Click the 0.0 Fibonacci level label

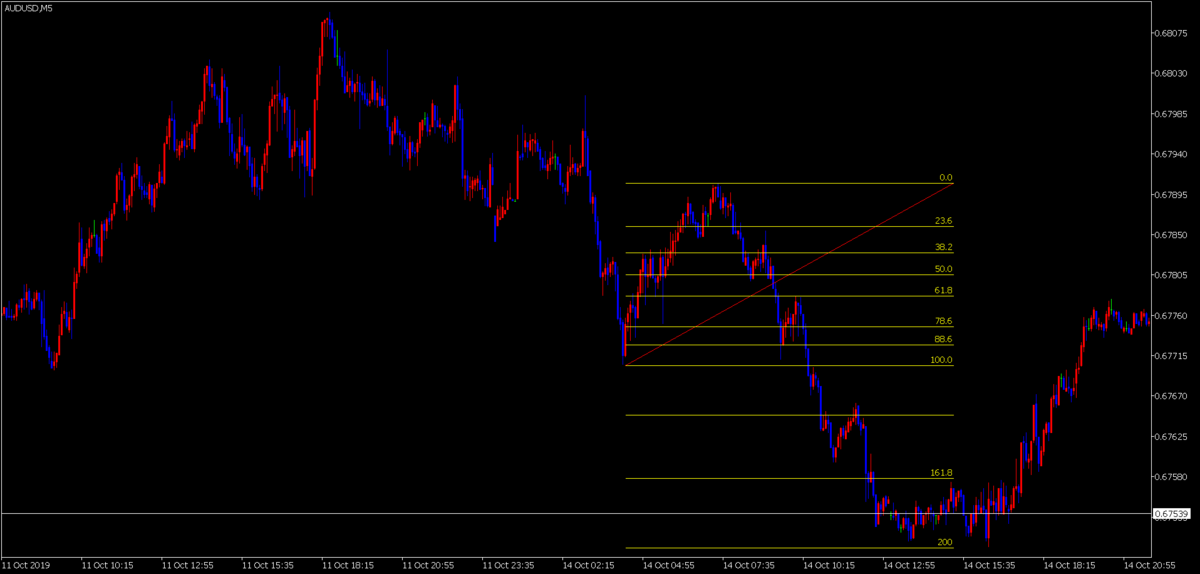(x=946, y=178)
